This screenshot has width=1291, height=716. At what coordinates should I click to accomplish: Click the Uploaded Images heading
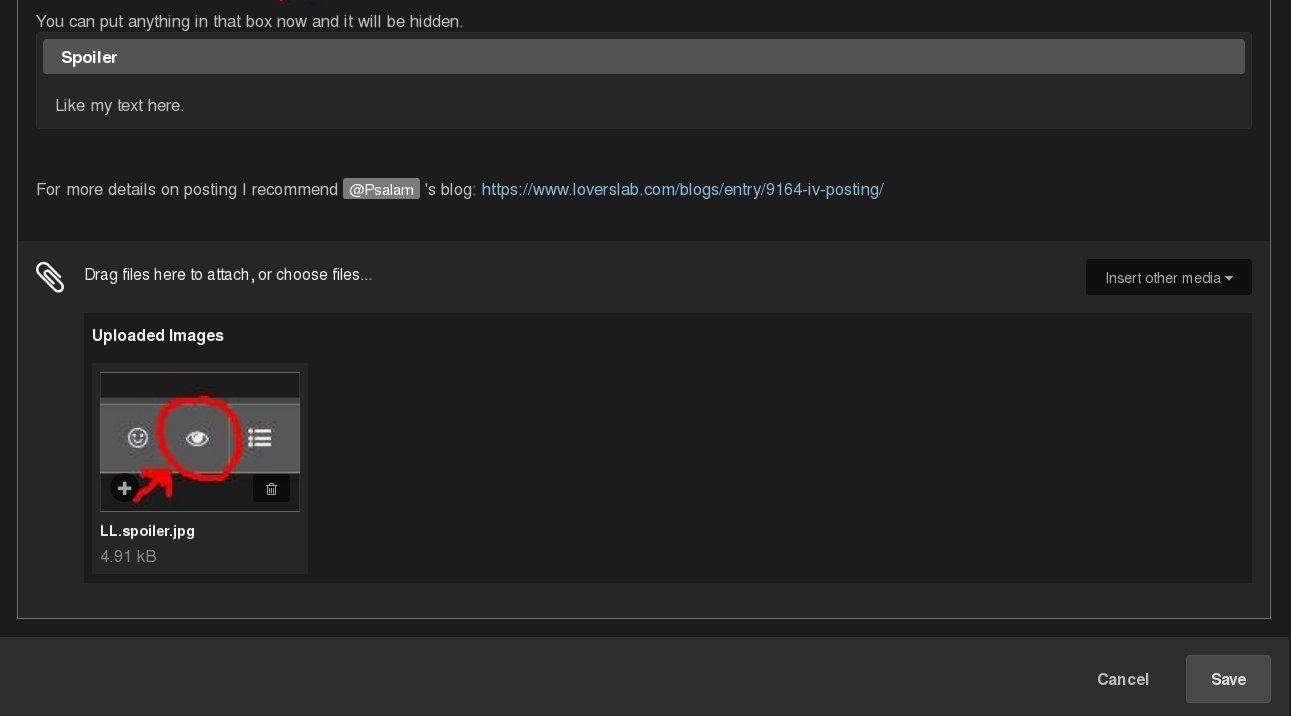coord(158,336)
